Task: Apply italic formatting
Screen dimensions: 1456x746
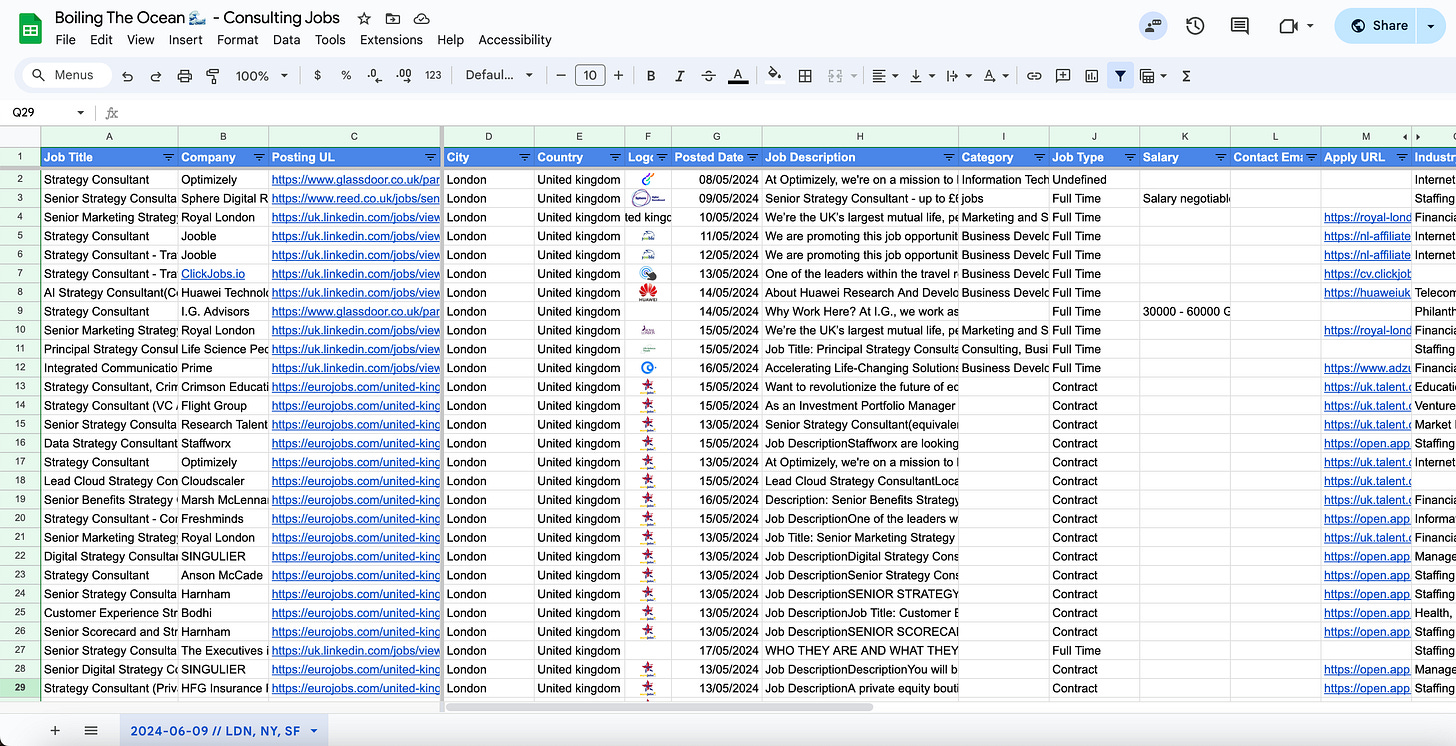Action: point(680,76)
